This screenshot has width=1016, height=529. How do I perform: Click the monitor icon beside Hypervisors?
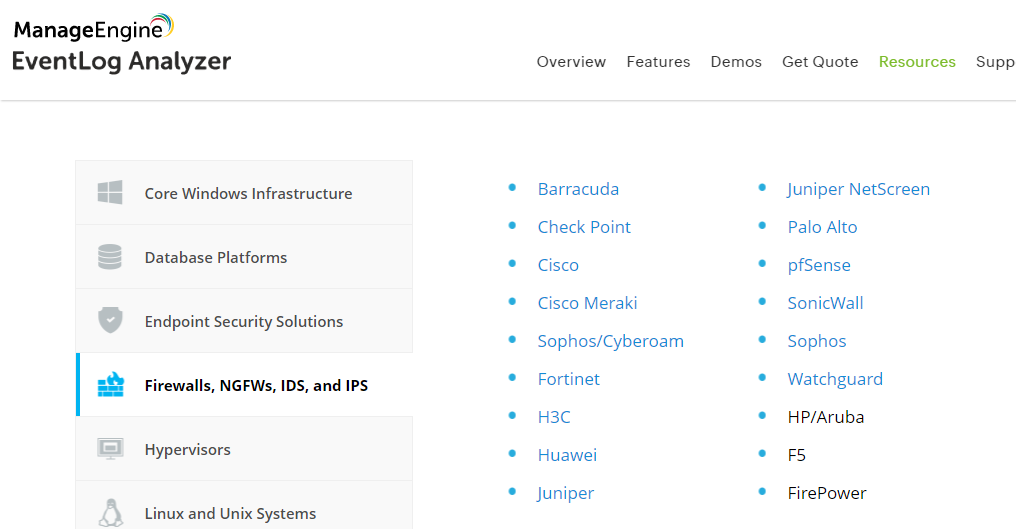(x=110, y=449)
